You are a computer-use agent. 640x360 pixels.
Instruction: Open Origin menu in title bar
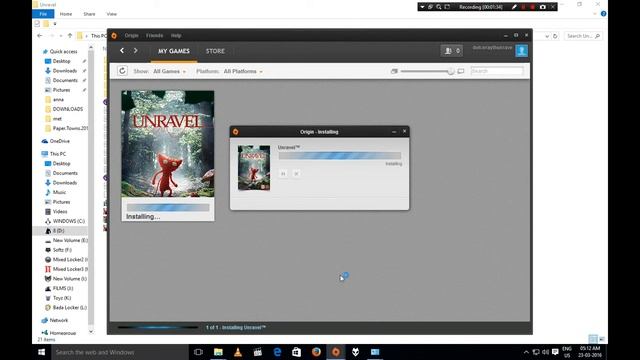131,36
